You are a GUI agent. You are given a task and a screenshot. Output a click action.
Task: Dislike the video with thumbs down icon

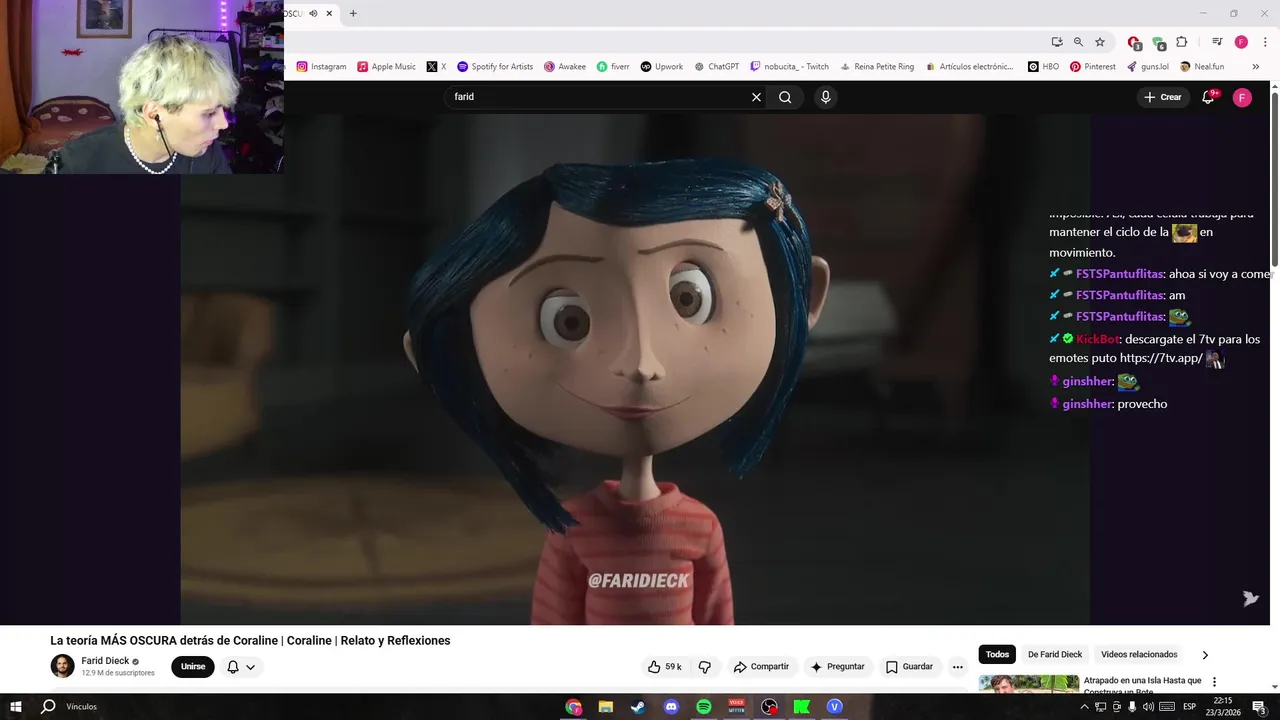(x=704, y=667)
